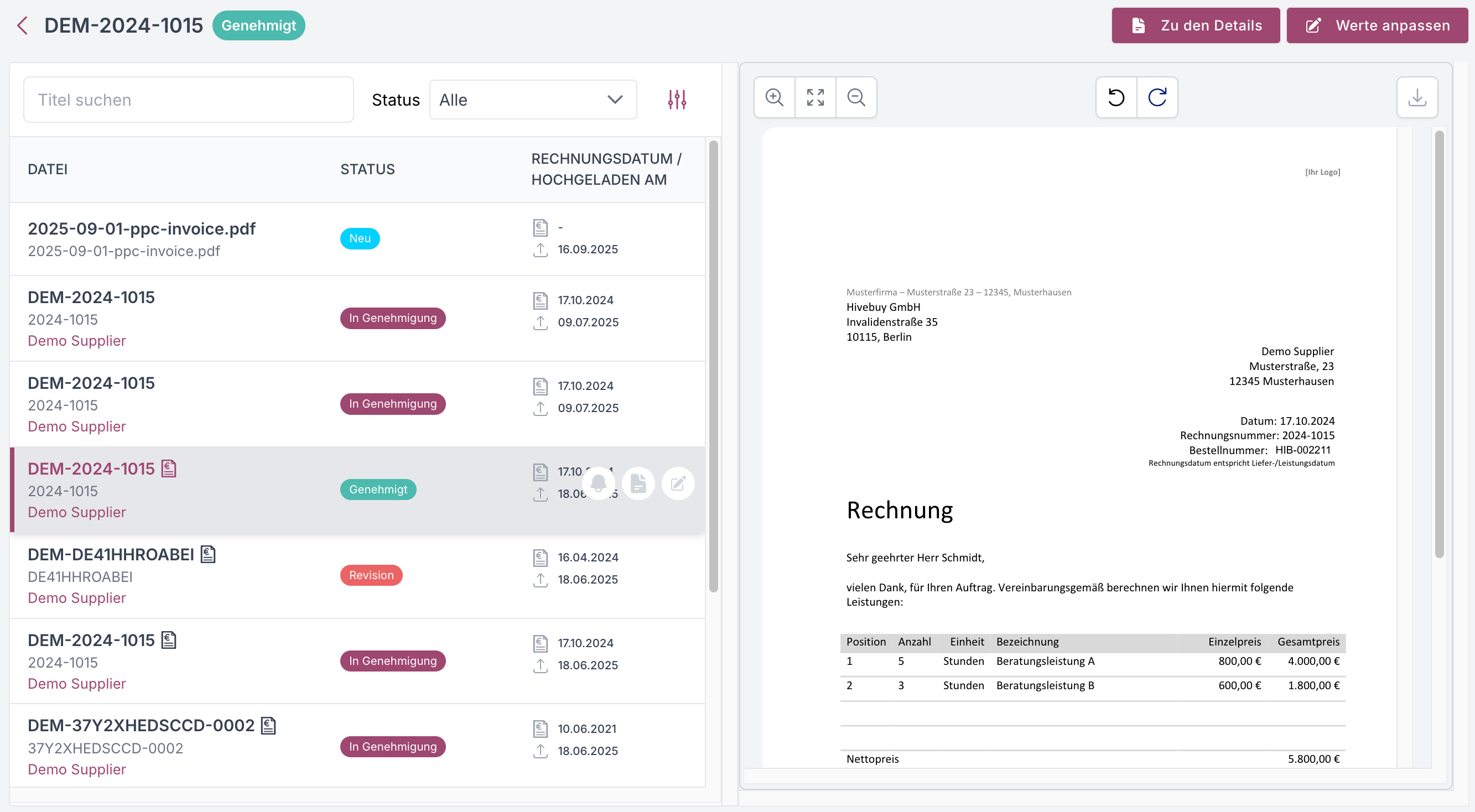
Task: Click the zoom in magnifier icon
Action: pos(774,97)
